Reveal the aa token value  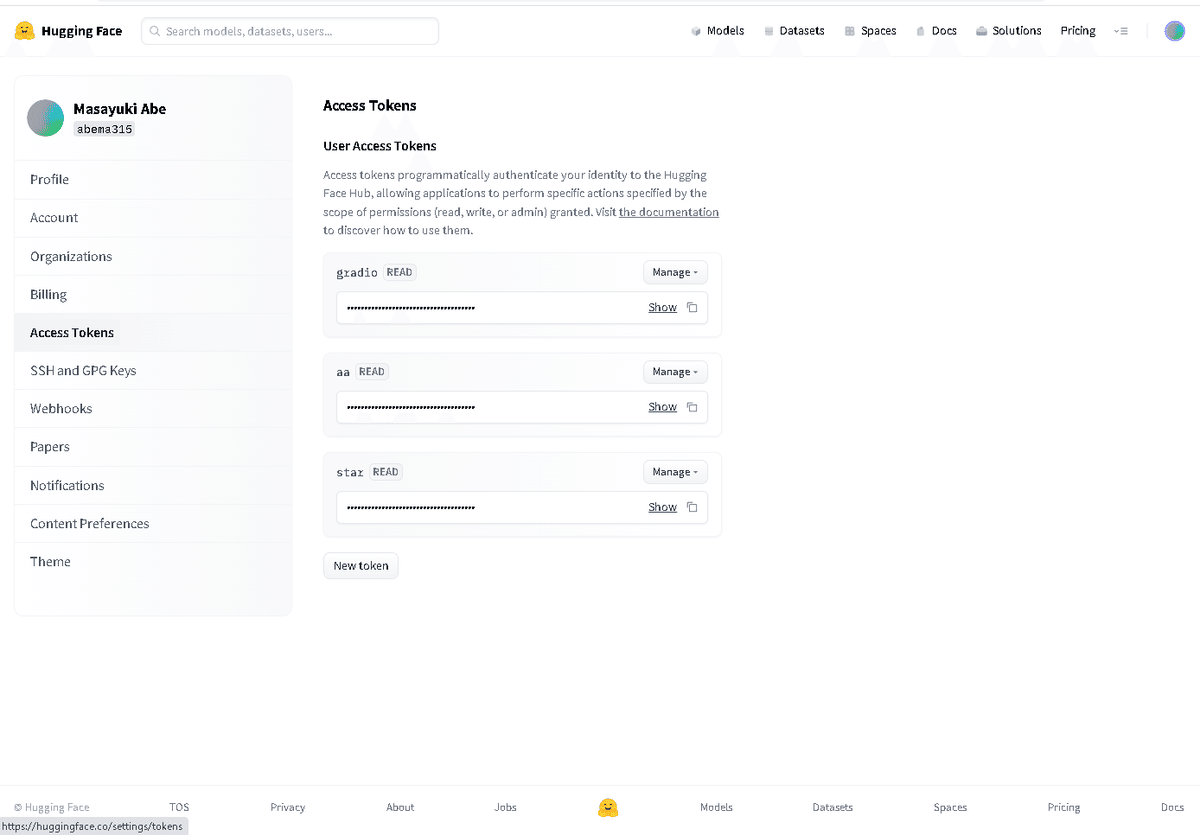[x=662, y=407]
